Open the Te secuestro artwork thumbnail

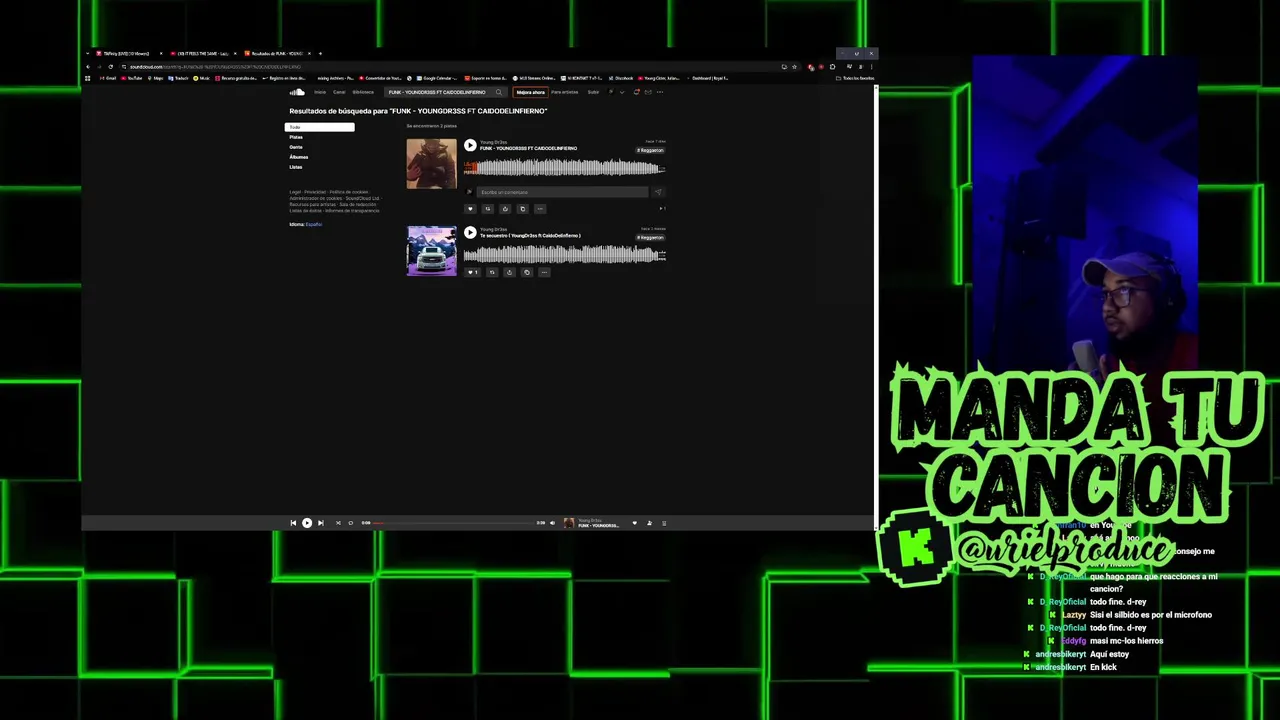point(432,251)
